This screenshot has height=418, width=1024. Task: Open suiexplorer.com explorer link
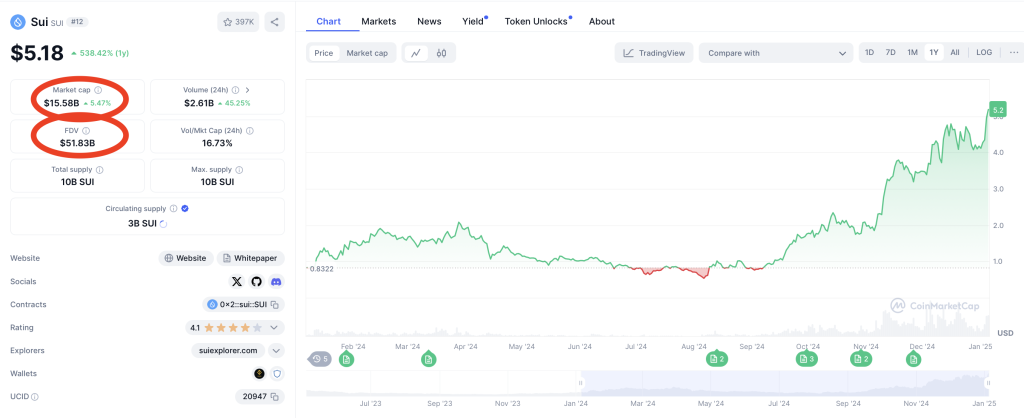click(x=229, y=351)
